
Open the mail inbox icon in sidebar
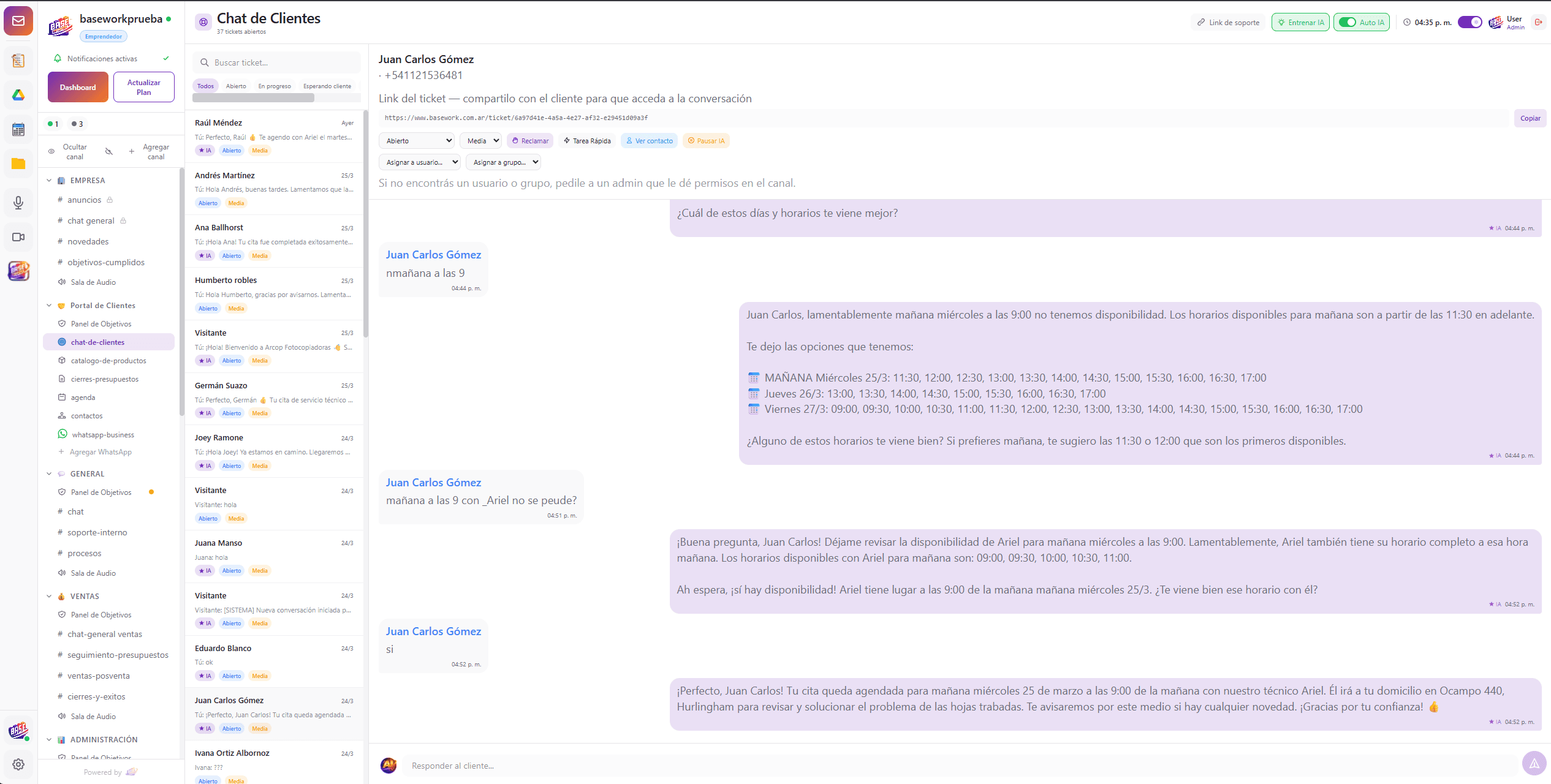pyautogui.click(x=18, y=21)
